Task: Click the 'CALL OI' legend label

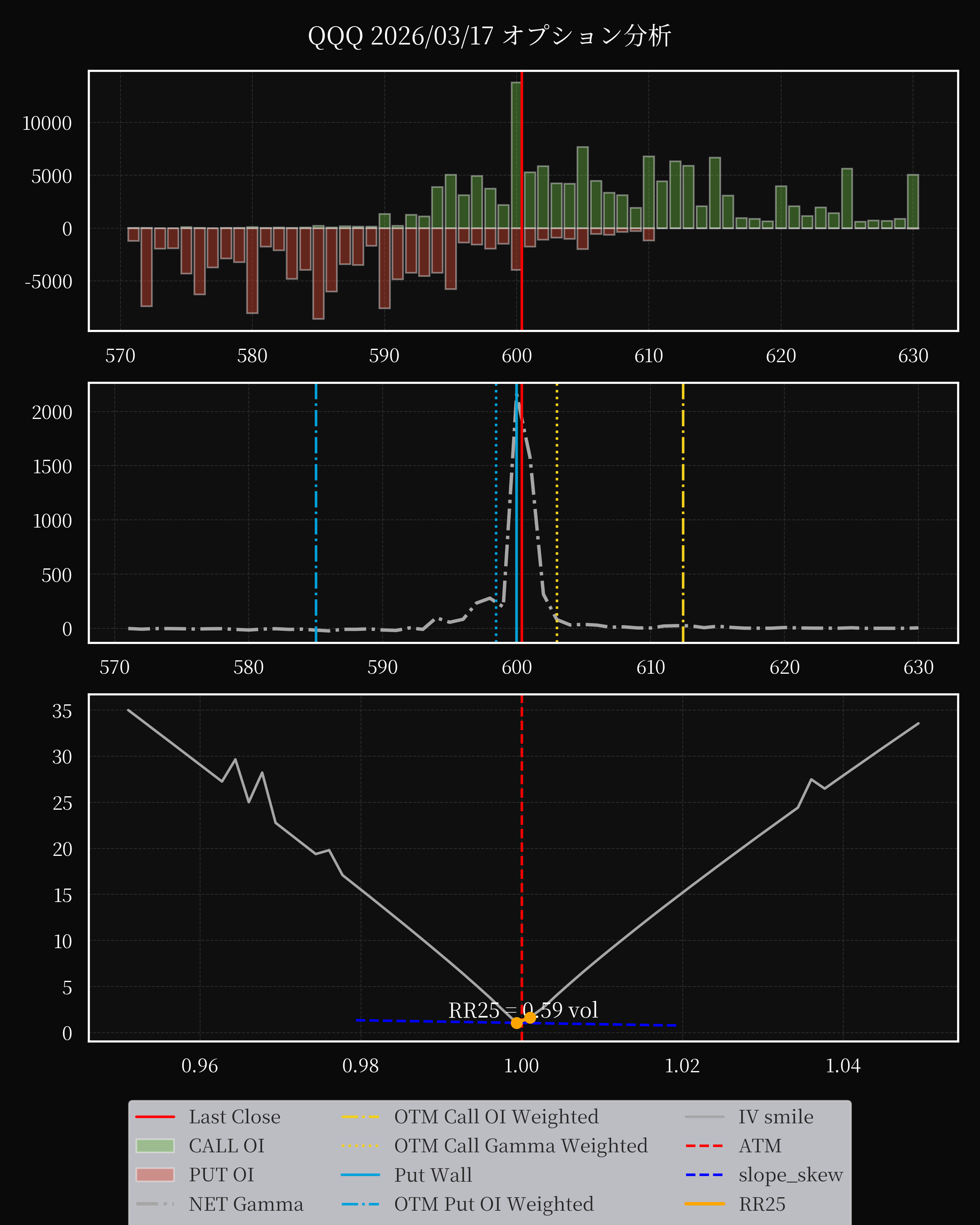Action: pos(227,1145)
